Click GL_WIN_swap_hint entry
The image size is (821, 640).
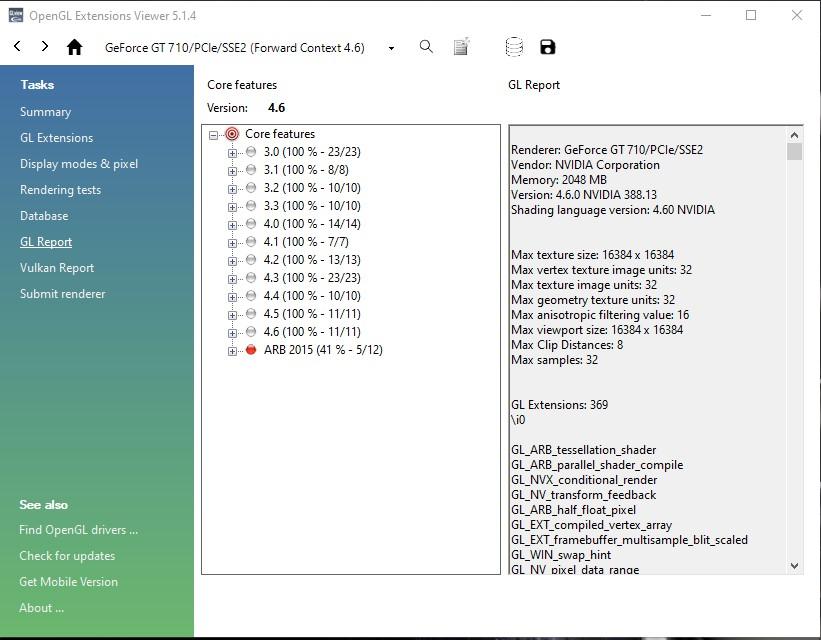click(561, 555)
